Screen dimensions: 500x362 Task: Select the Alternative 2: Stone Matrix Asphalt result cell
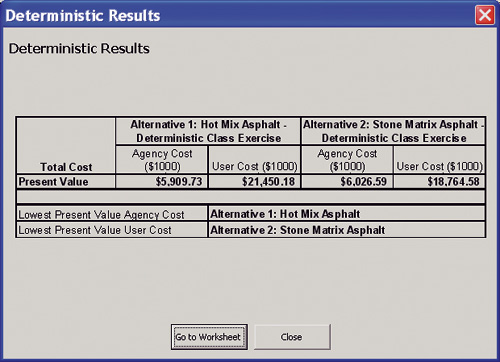point(347,230)
